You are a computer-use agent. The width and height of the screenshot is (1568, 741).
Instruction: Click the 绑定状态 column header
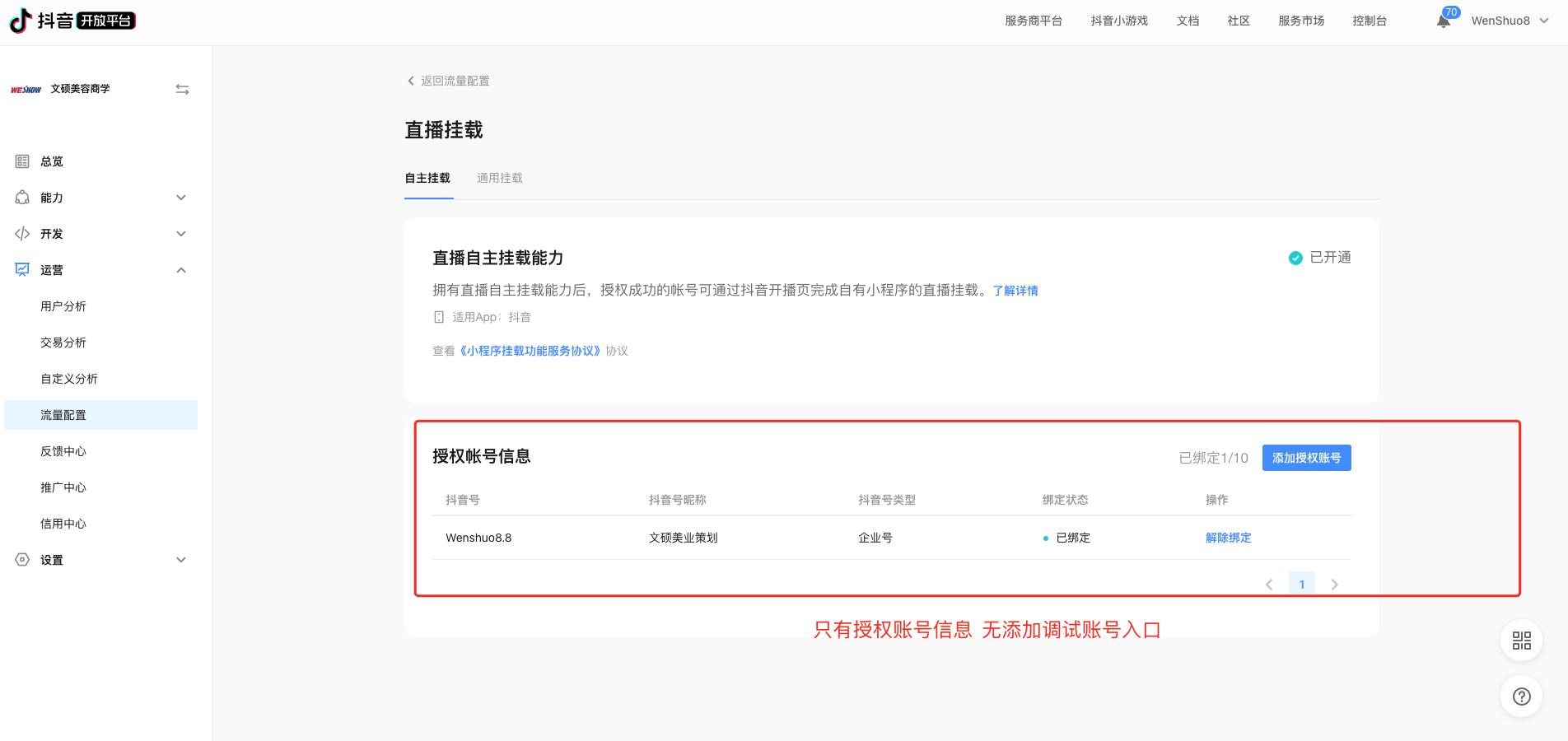(x=1065, y=500)
